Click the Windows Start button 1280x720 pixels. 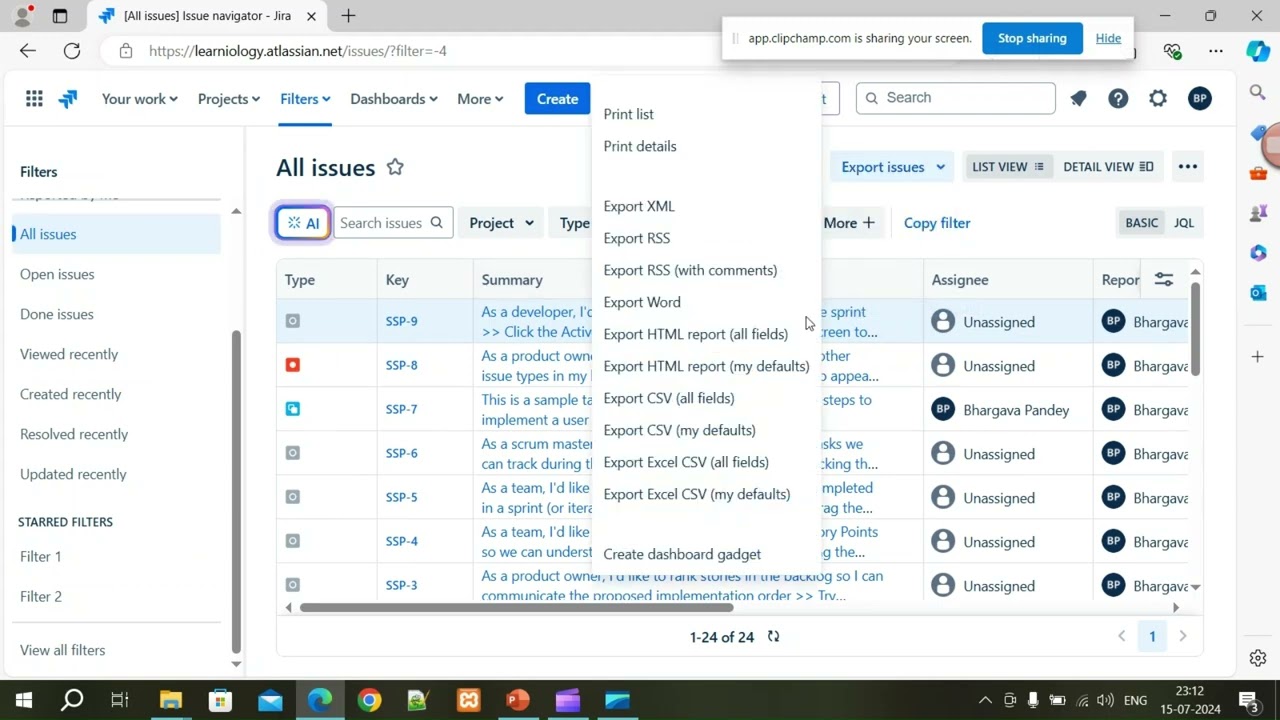click(24, 700)
